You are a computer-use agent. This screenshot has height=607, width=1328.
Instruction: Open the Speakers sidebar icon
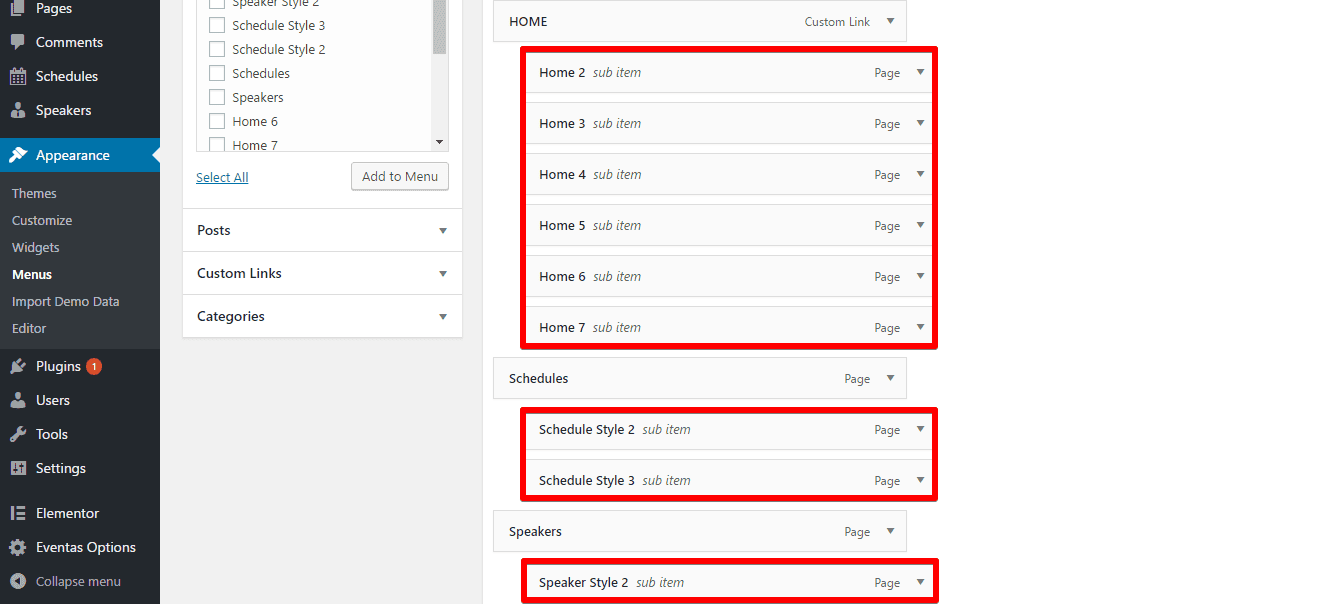click(16, 109)
